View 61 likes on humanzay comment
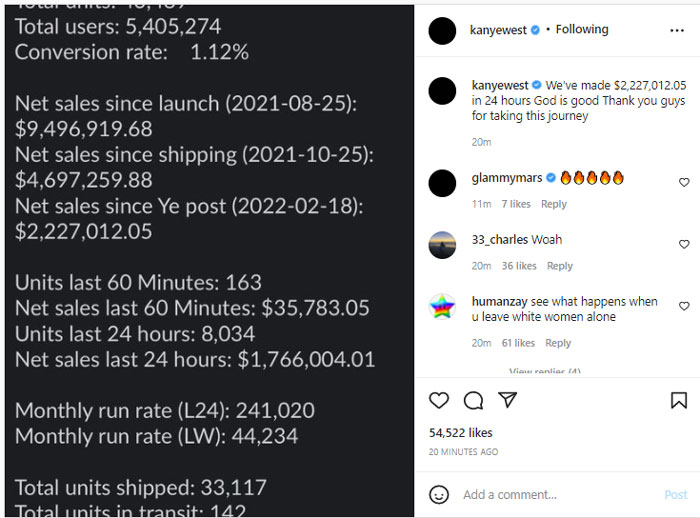This screenshot has height=518, width=700. (518, 343)
